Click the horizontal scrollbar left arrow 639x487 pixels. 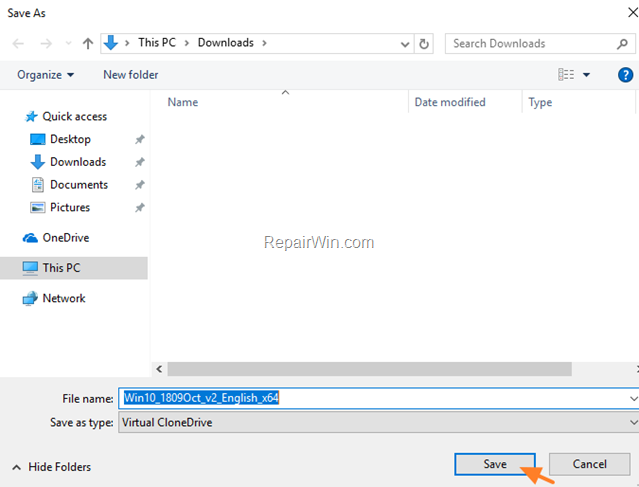[x=159, y=369]
